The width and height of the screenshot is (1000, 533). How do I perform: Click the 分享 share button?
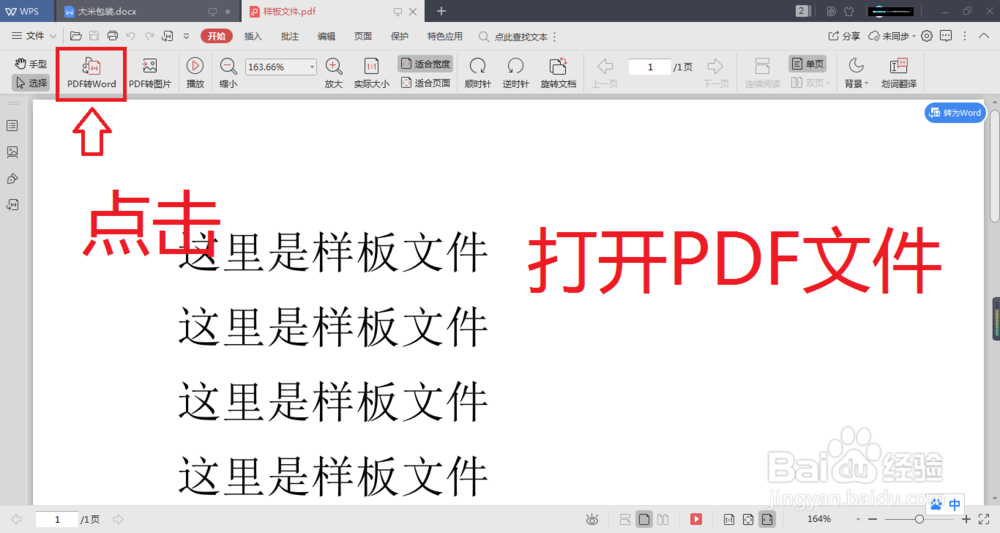tap(844, 36)
